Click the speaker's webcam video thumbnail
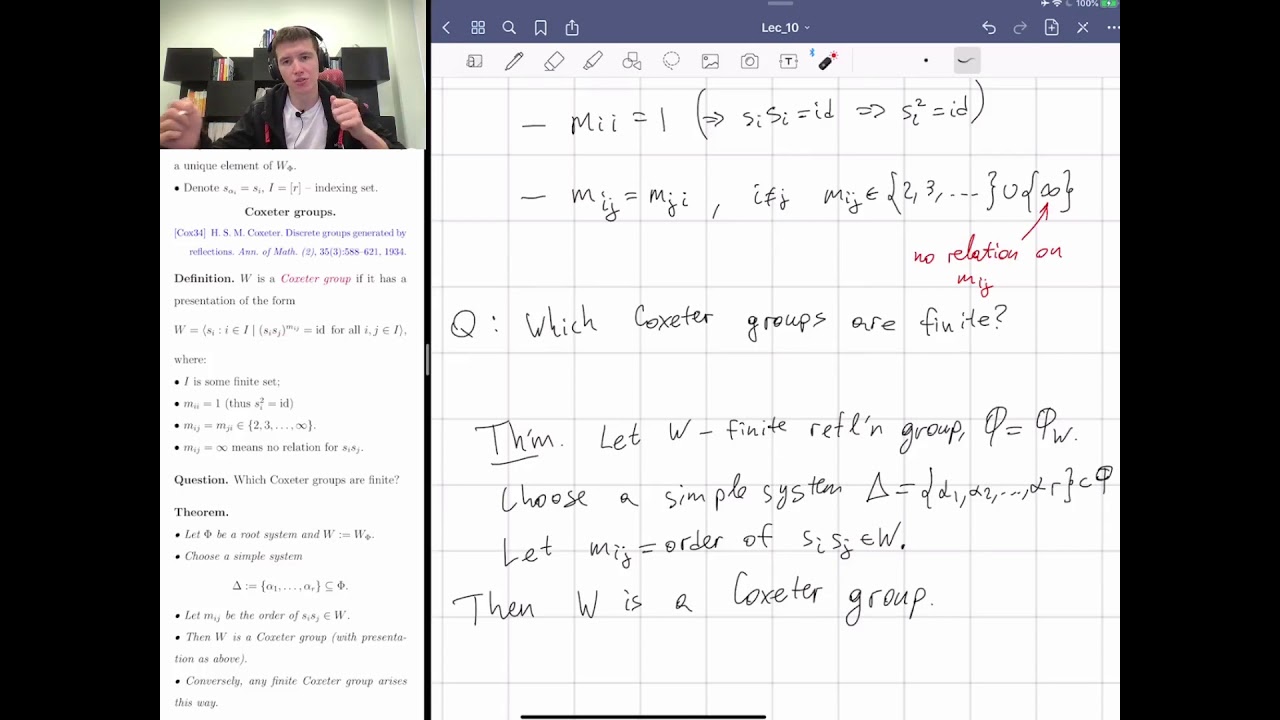Image resolution: width=1280 pixels, height=720 pixels. [x=293, y=74]
